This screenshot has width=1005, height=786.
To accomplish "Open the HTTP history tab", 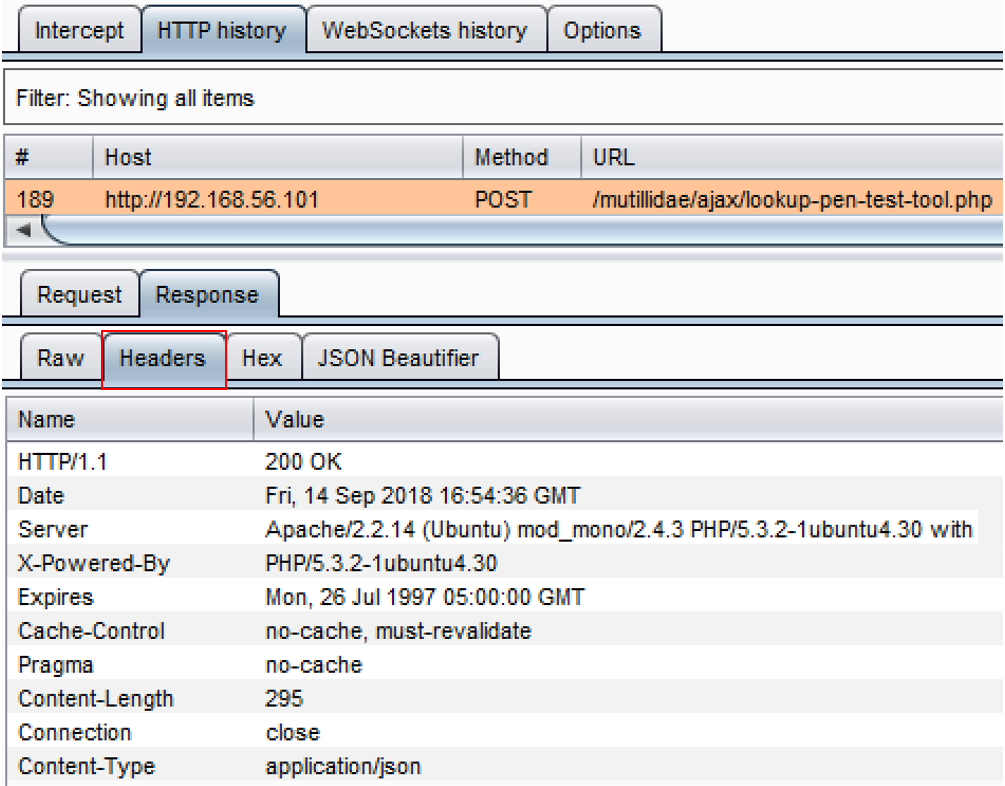I will tap(222, 30).
